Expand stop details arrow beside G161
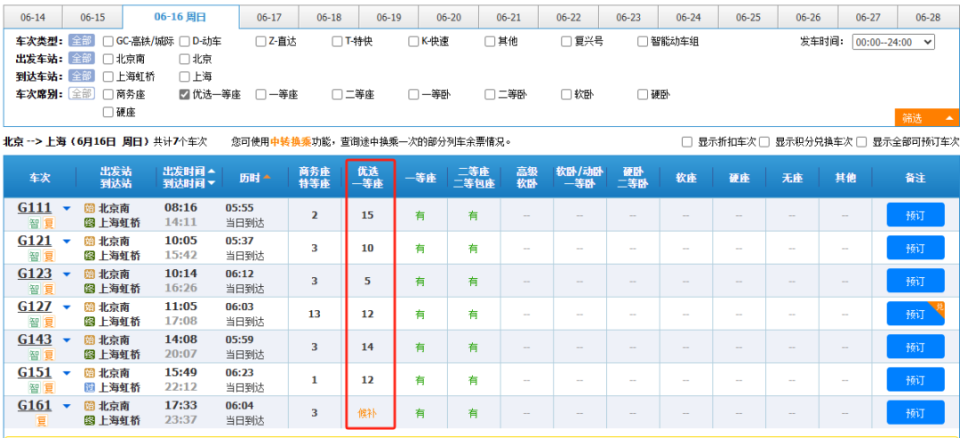 point(67,407)
